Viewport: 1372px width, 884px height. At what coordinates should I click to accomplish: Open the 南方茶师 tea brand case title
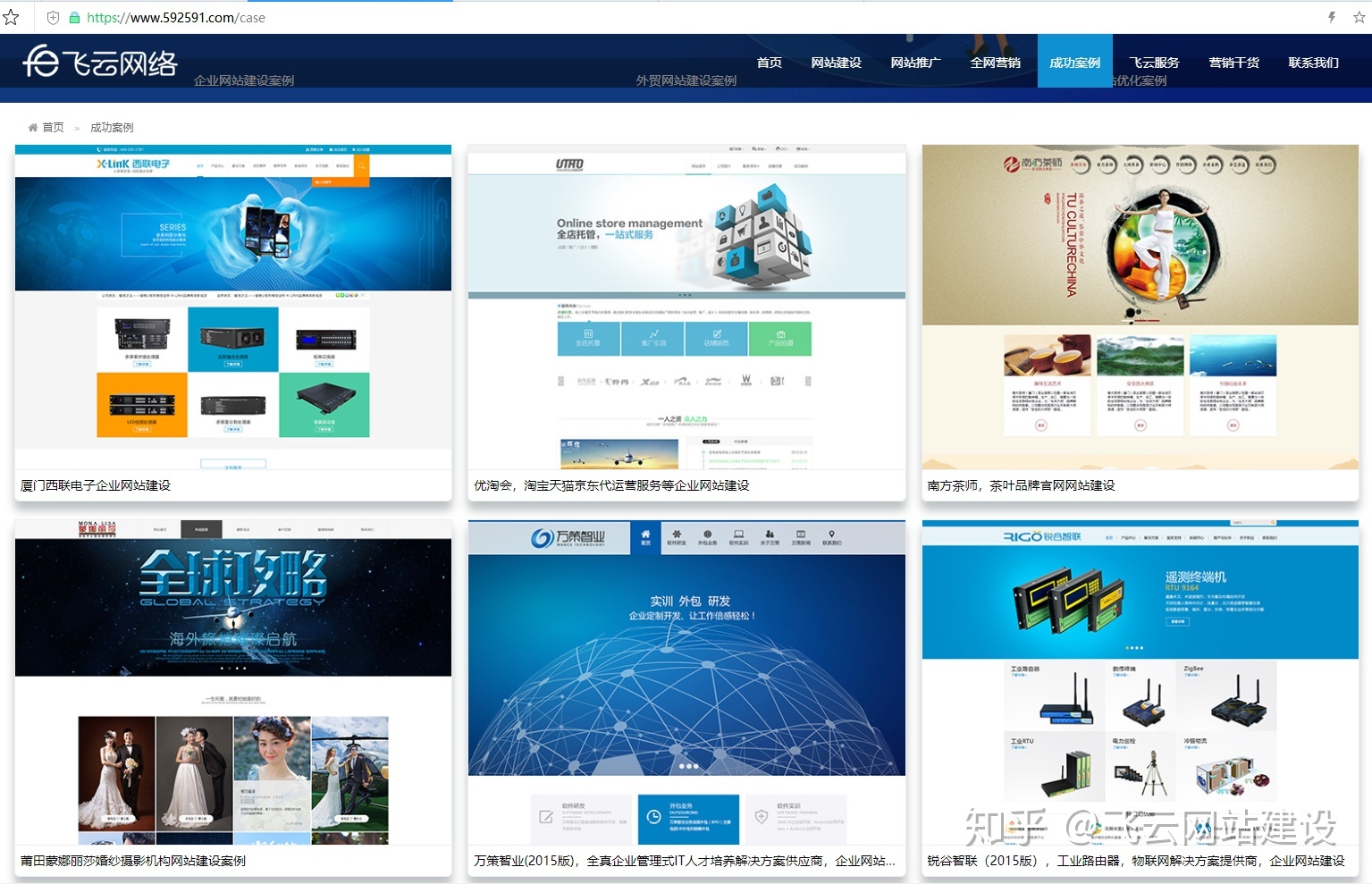(1021, 485)
